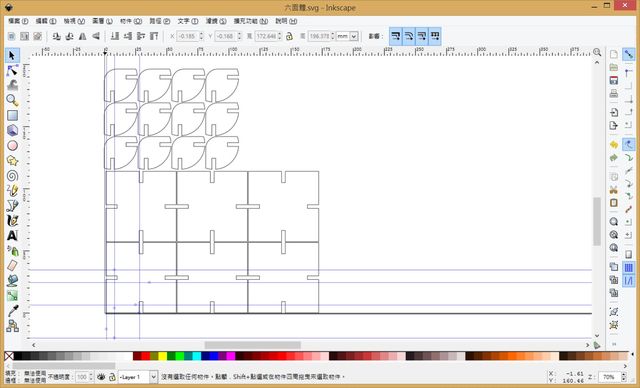
Task: Toggle Layer 1 visibility eye icon
Action: click(x=101, y=377)
